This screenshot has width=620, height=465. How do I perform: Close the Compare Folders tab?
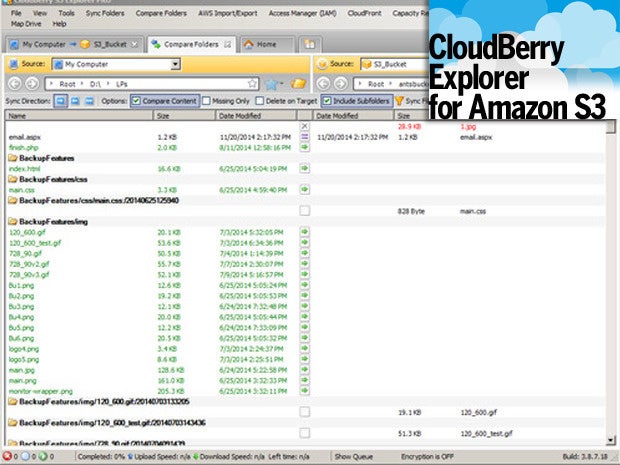(227, 44)
